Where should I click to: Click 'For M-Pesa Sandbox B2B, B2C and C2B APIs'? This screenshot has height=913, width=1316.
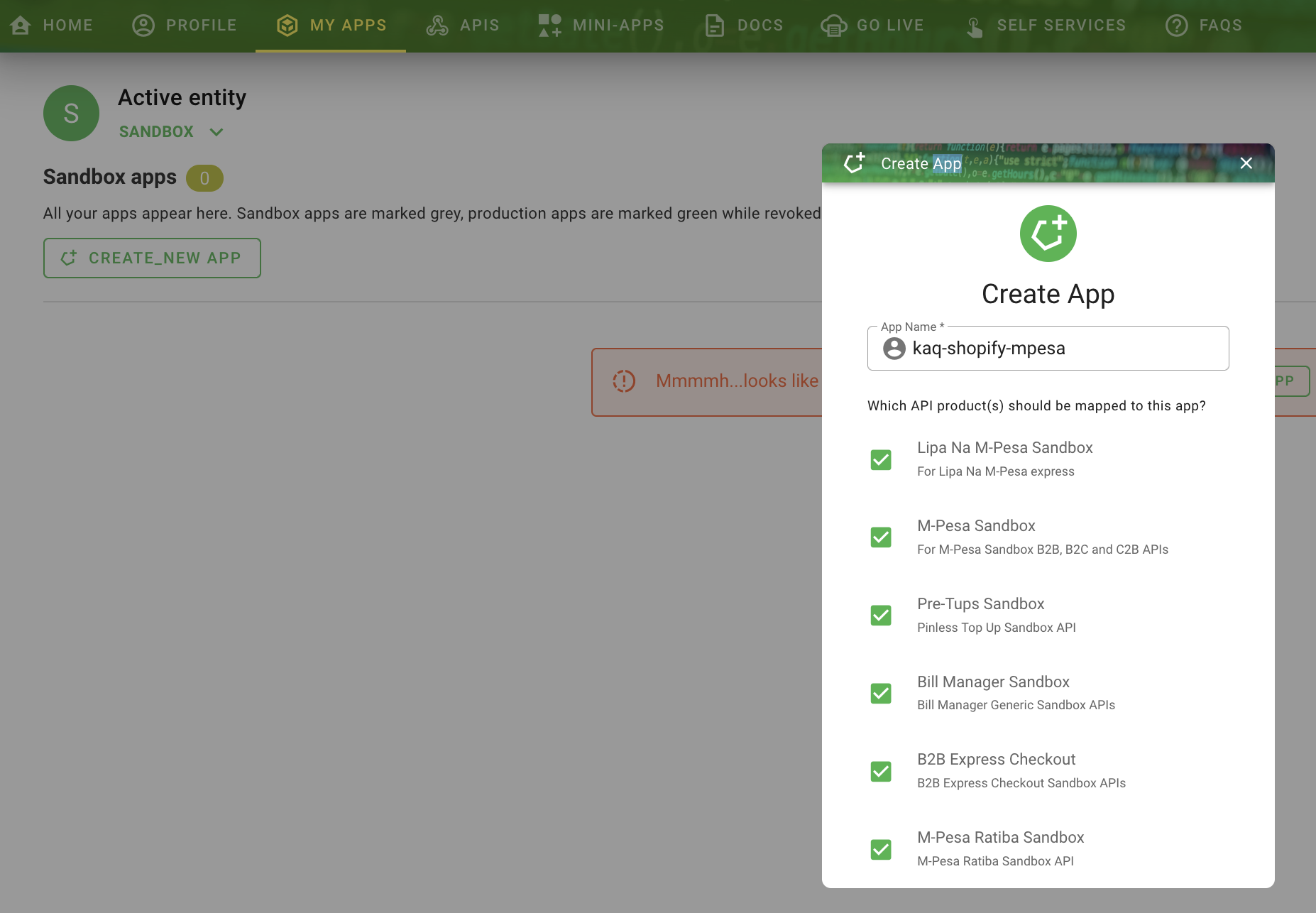[x=1042, y=550]
